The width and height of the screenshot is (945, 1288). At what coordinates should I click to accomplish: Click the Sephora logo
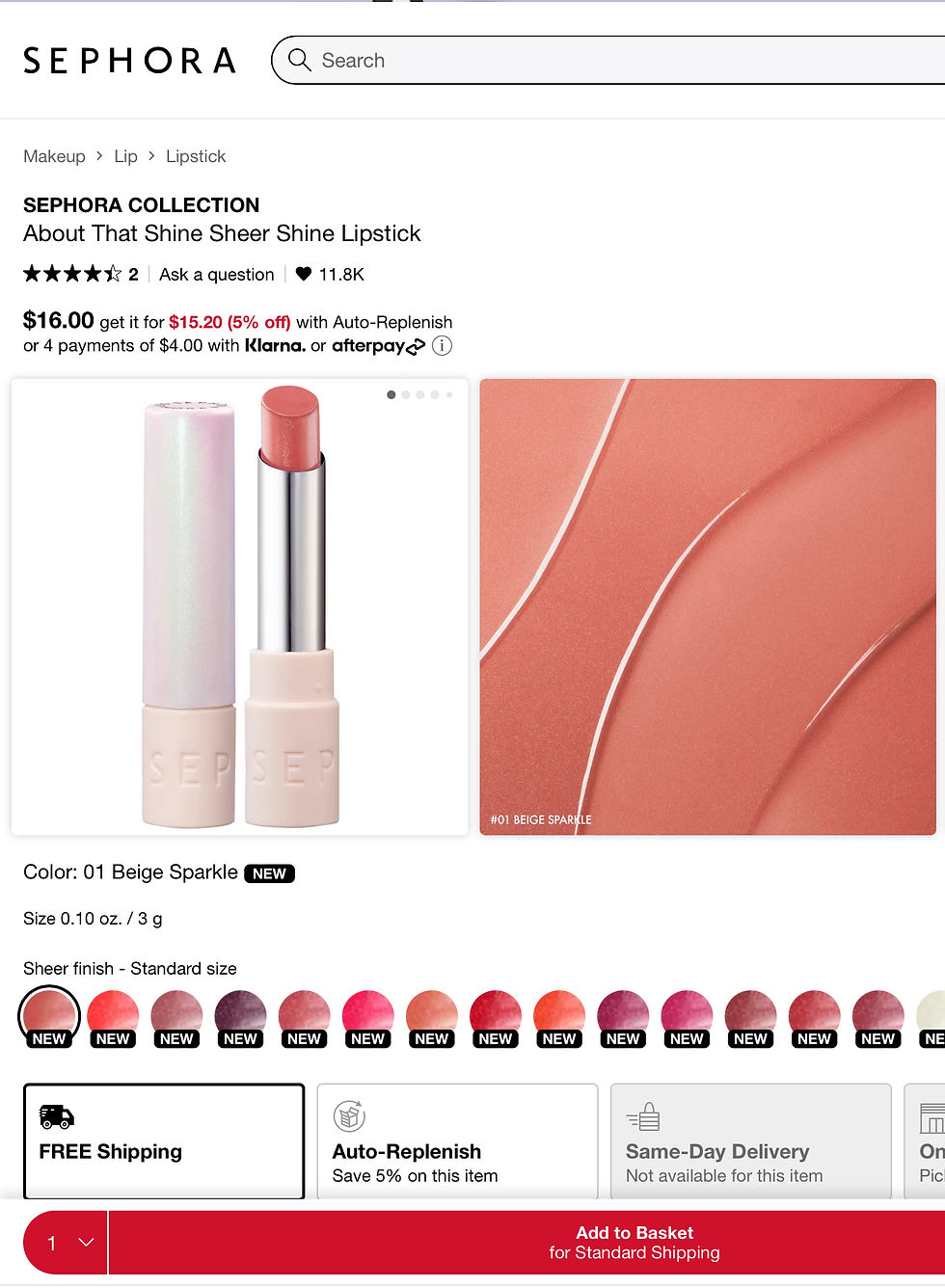click(129, 61)
